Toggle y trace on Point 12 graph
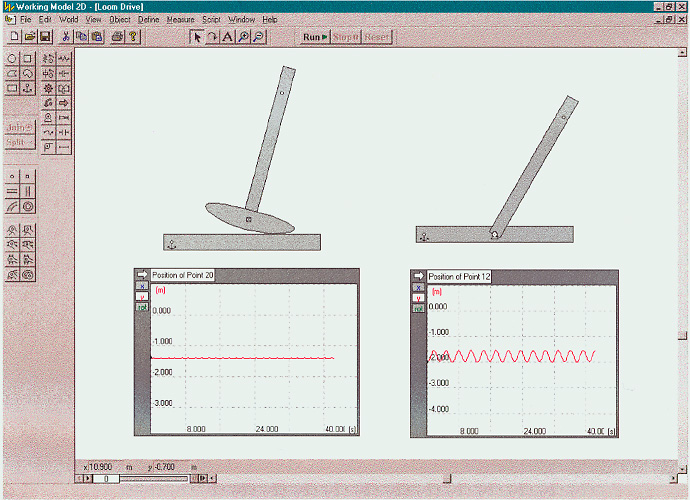This screenshot has width=690, height=500. point(417,298)
